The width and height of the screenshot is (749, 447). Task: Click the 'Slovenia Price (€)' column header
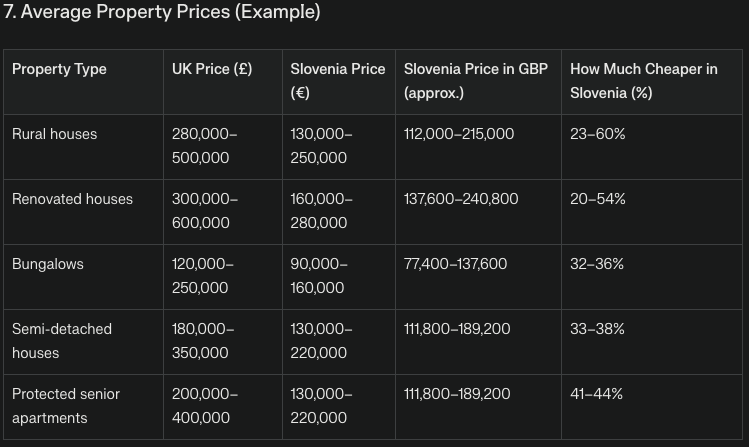coord(337,81)
